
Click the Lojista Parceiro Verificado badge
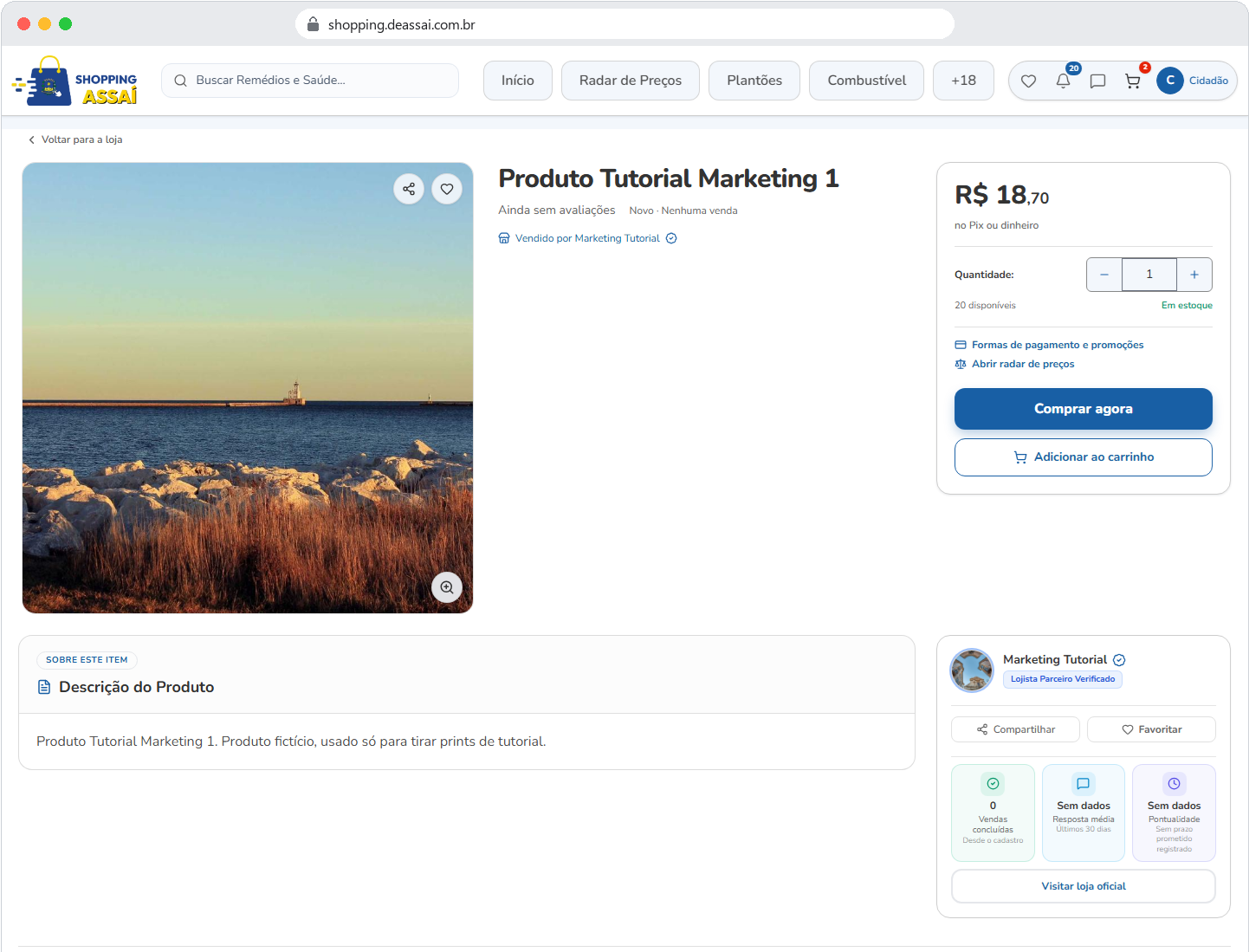1063,679
